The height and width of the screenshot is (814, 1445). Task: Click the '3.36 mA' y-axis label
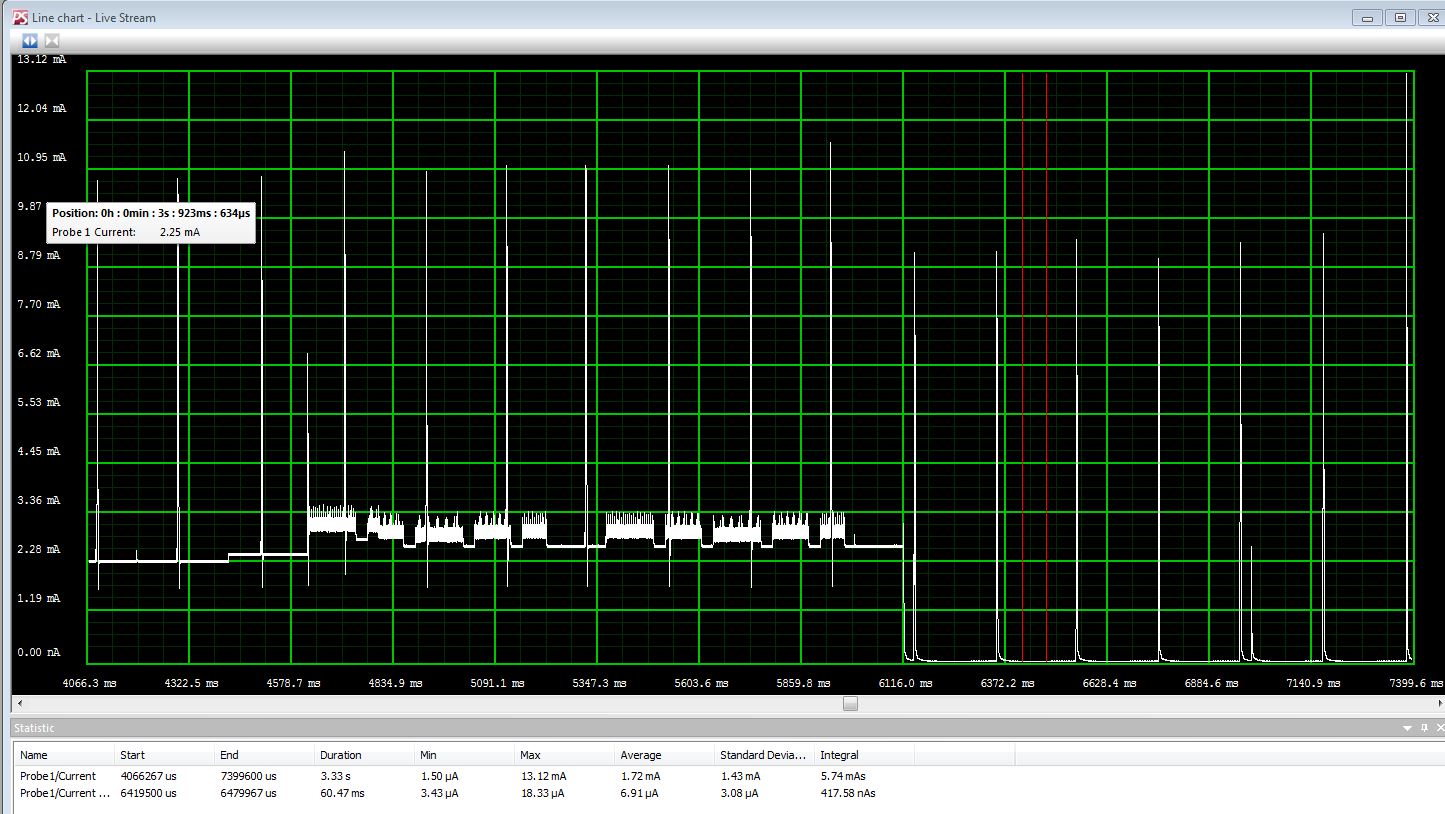click(x=39, y=500)
